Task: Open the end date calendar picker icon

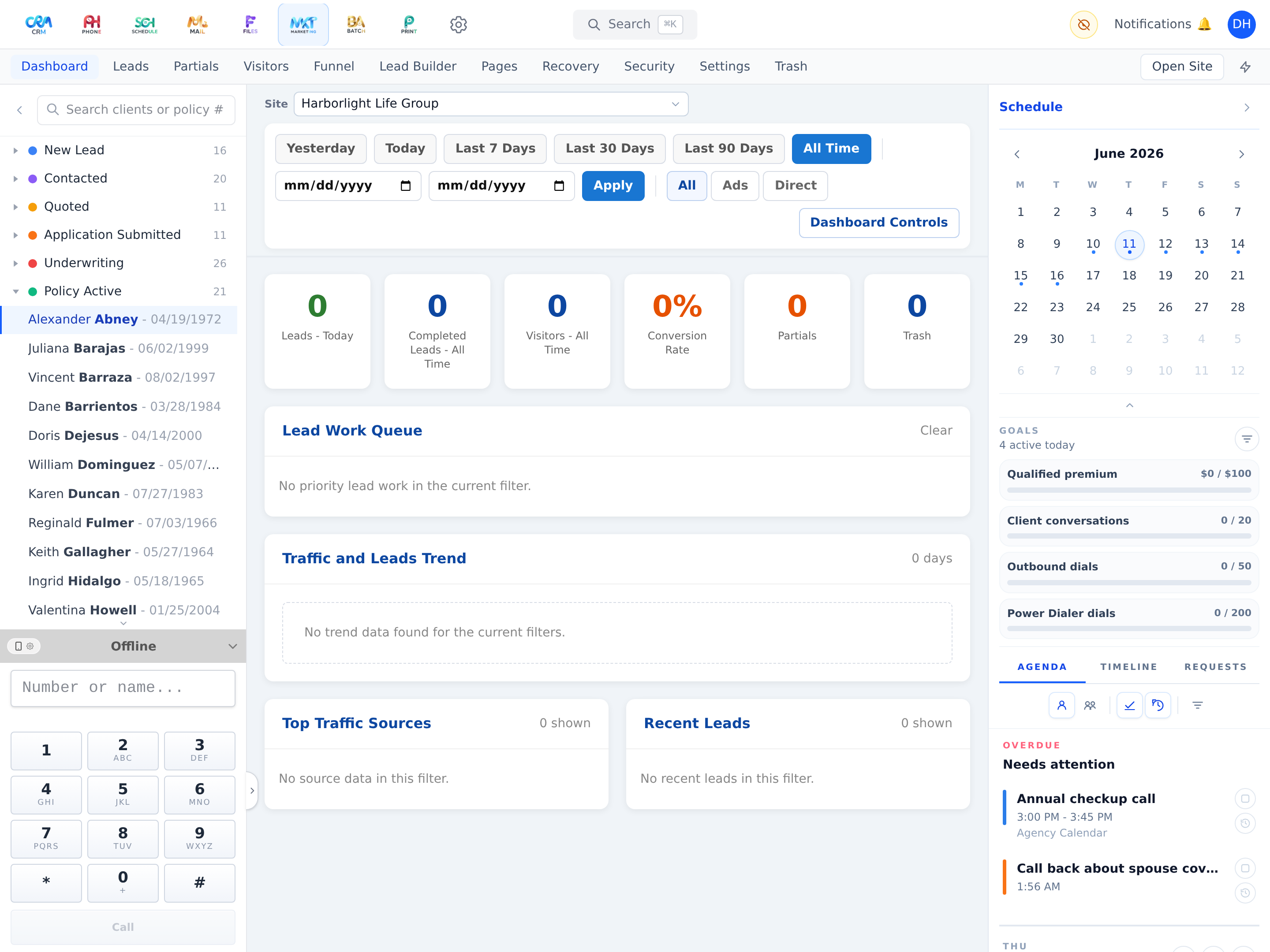Action: [559, 186]
